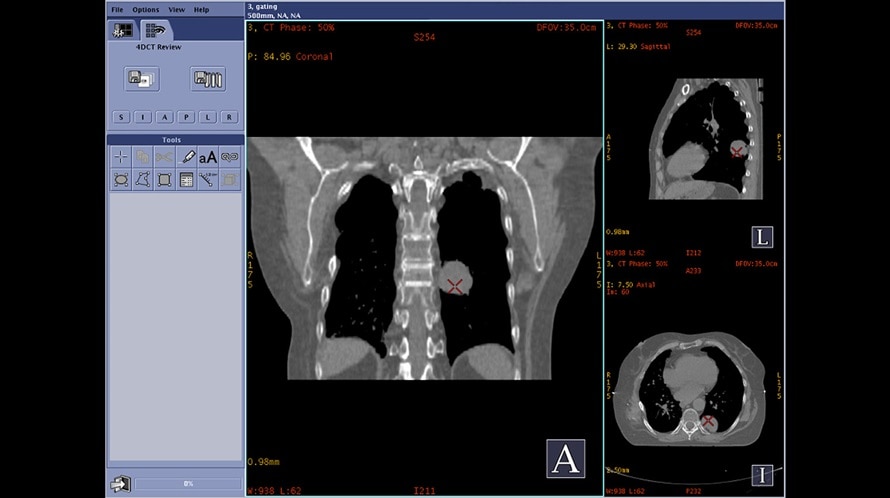Click the 'I211' label at coronal bottom
Screen dimensions: 890x498
pyautogui.click(x=424, y=491)
